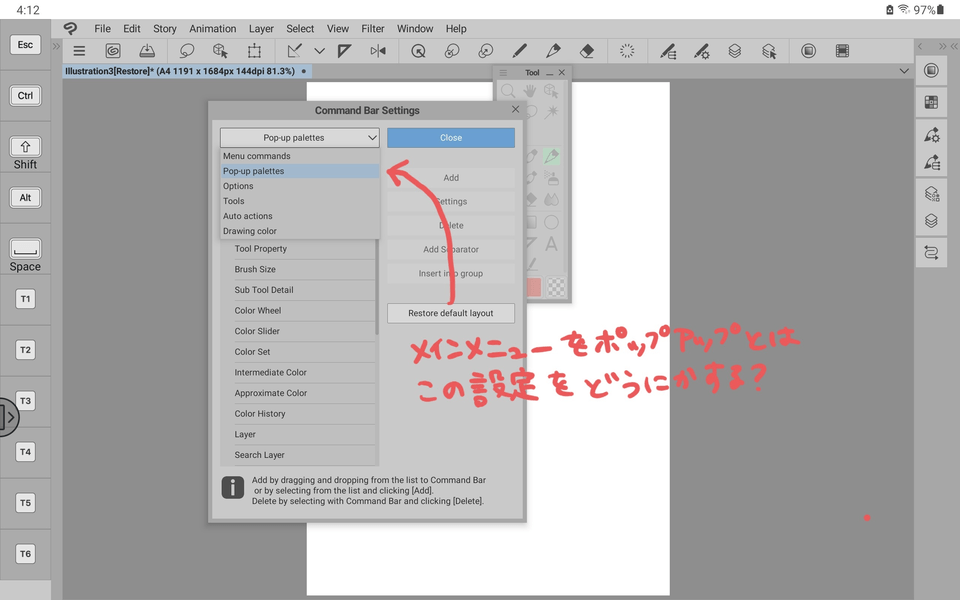Image resolution: width=960 pixels, height=600 pixels.
Task: Open the Pop-up palettes category dropdown
Action: (x=299, y=138)
